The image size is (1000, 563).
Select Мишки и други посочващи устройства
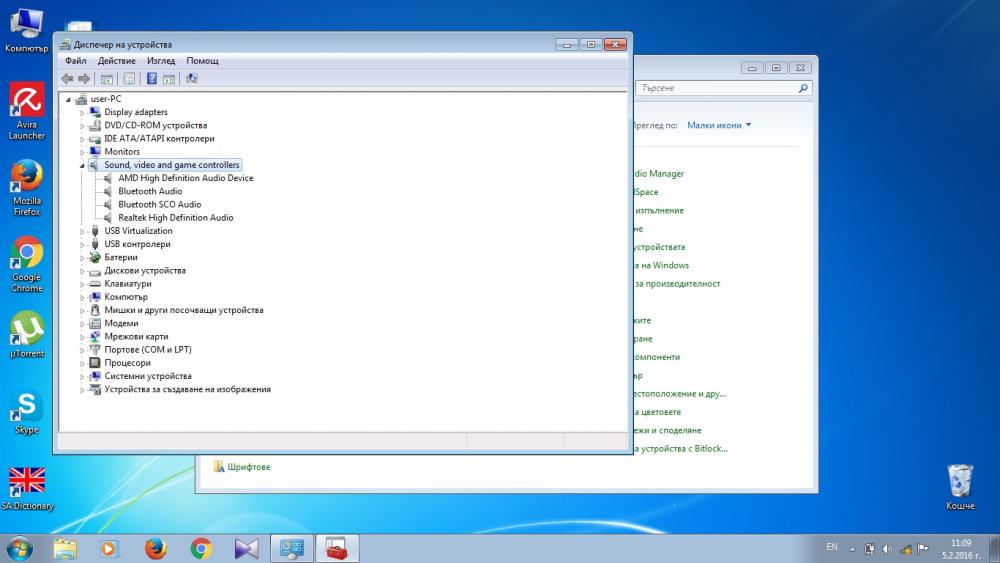(x=184, y=310)
